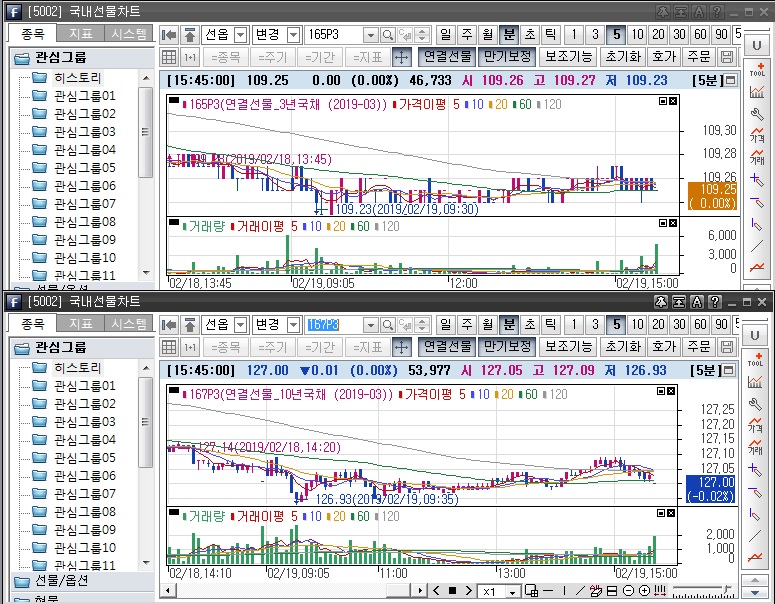Switch to the 시스템 tab in bottom panel
The image size is (775, 604).
130,324
